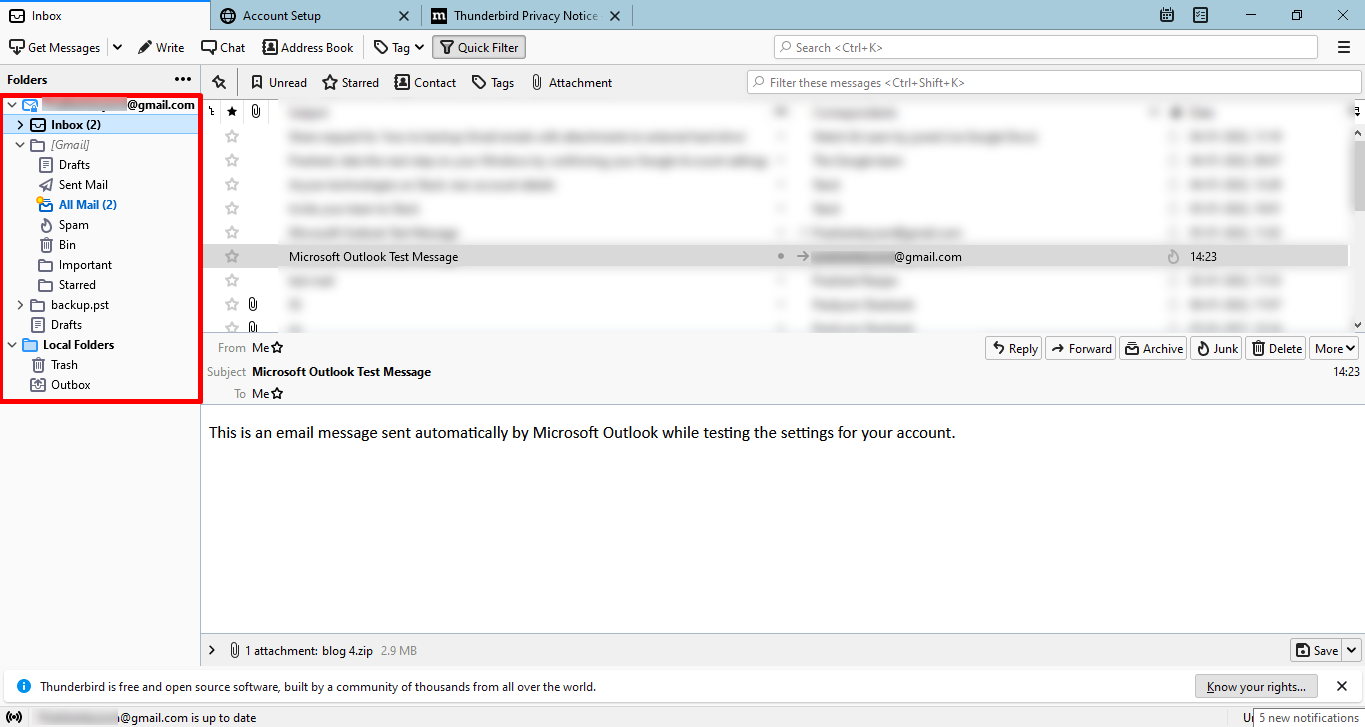Sort by the starred column header
Screen dimensions: 1365x727
coord(232,111)
